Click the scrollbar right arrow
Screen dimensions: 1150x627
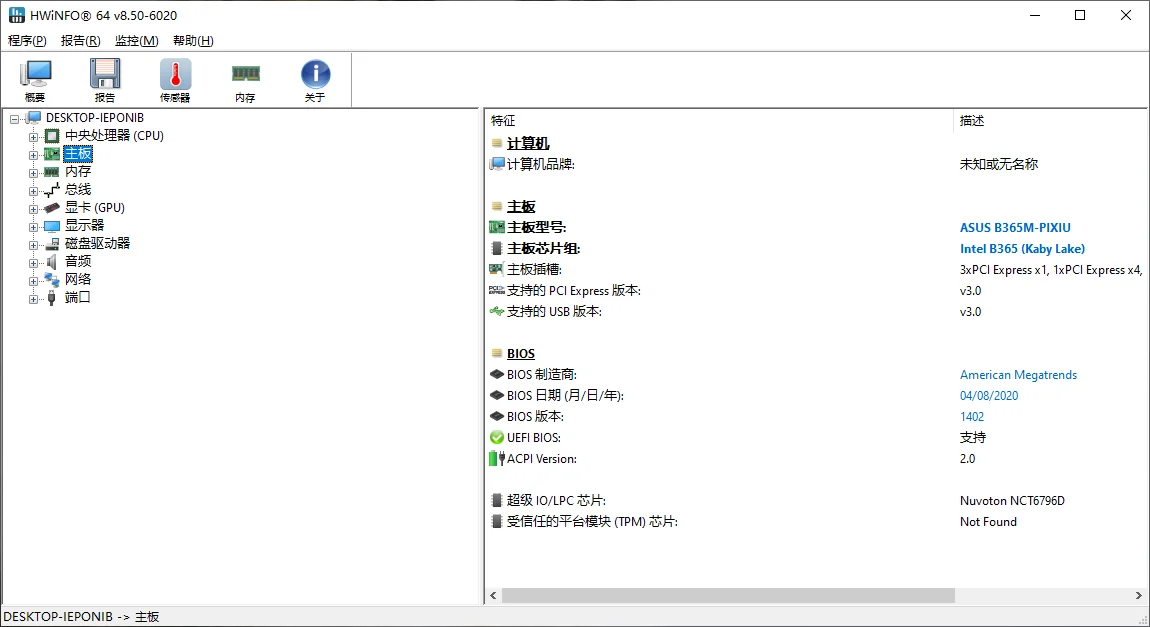click(x=1138, y=595)
